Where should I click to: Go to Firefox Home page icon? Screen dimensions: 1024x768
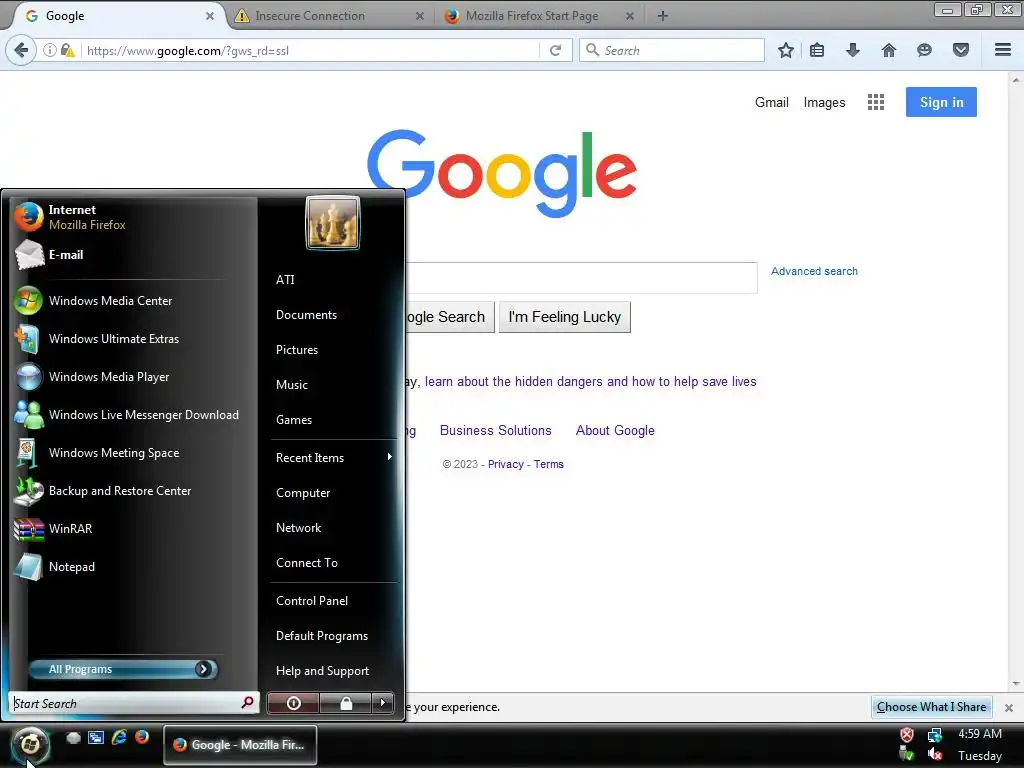[888, 50]
